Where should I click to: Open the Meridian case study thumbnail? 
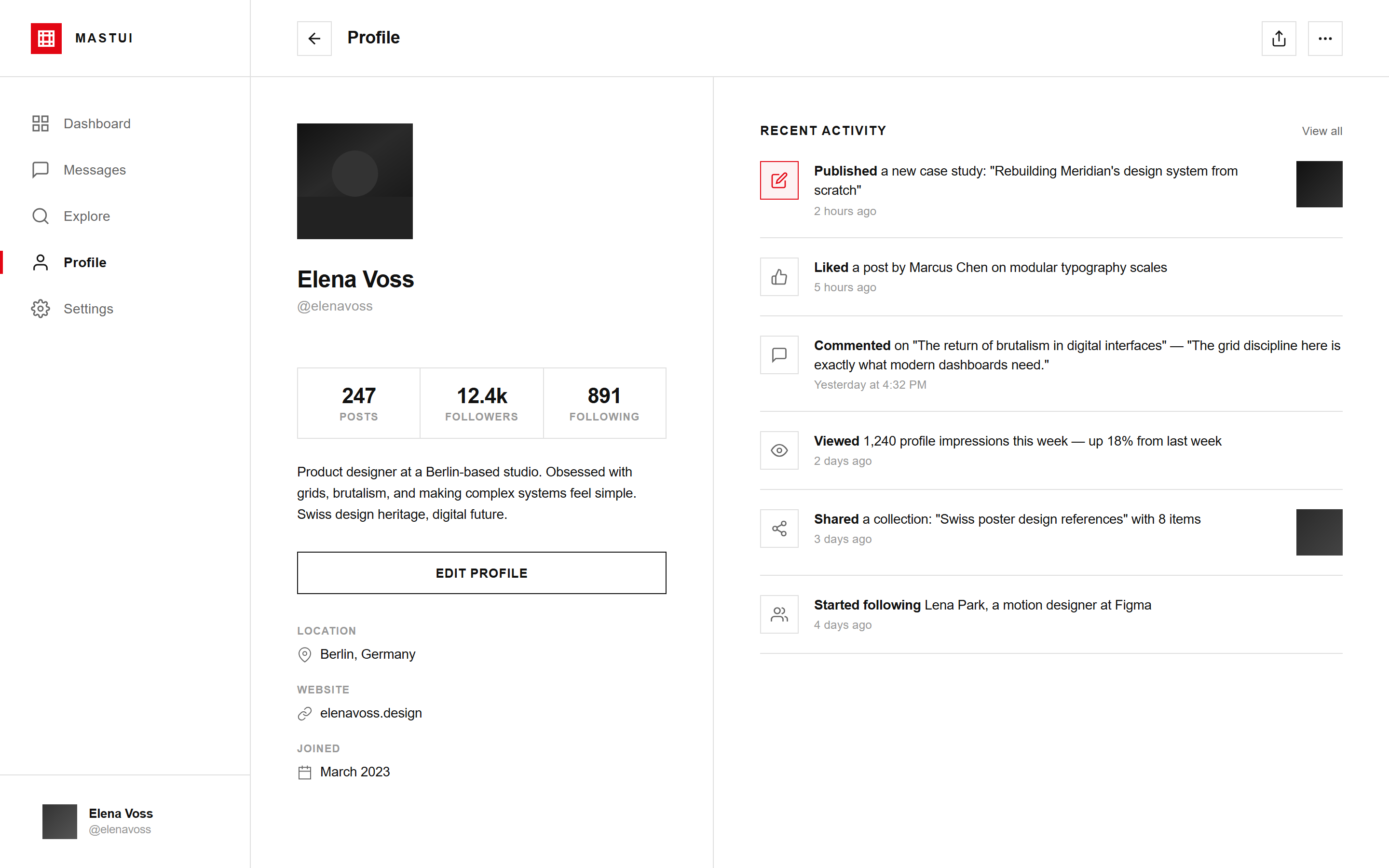pos(1319,184)
